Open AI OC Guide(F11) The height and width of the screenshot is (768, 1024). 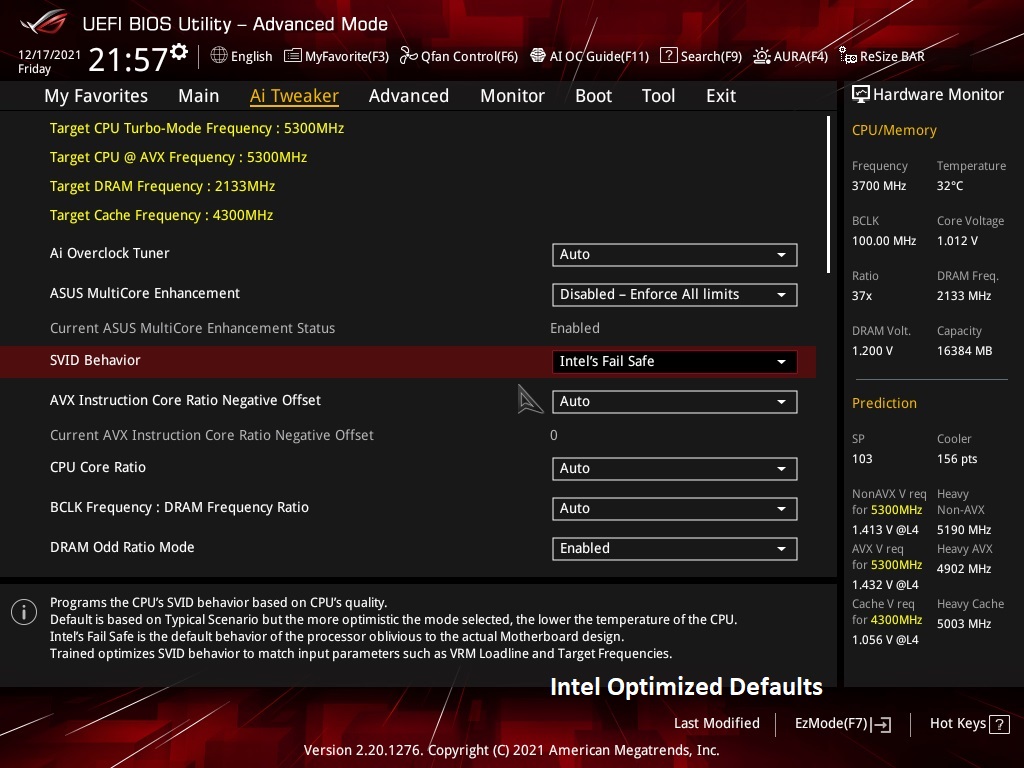pyautogui.click(x=589, y=56)
